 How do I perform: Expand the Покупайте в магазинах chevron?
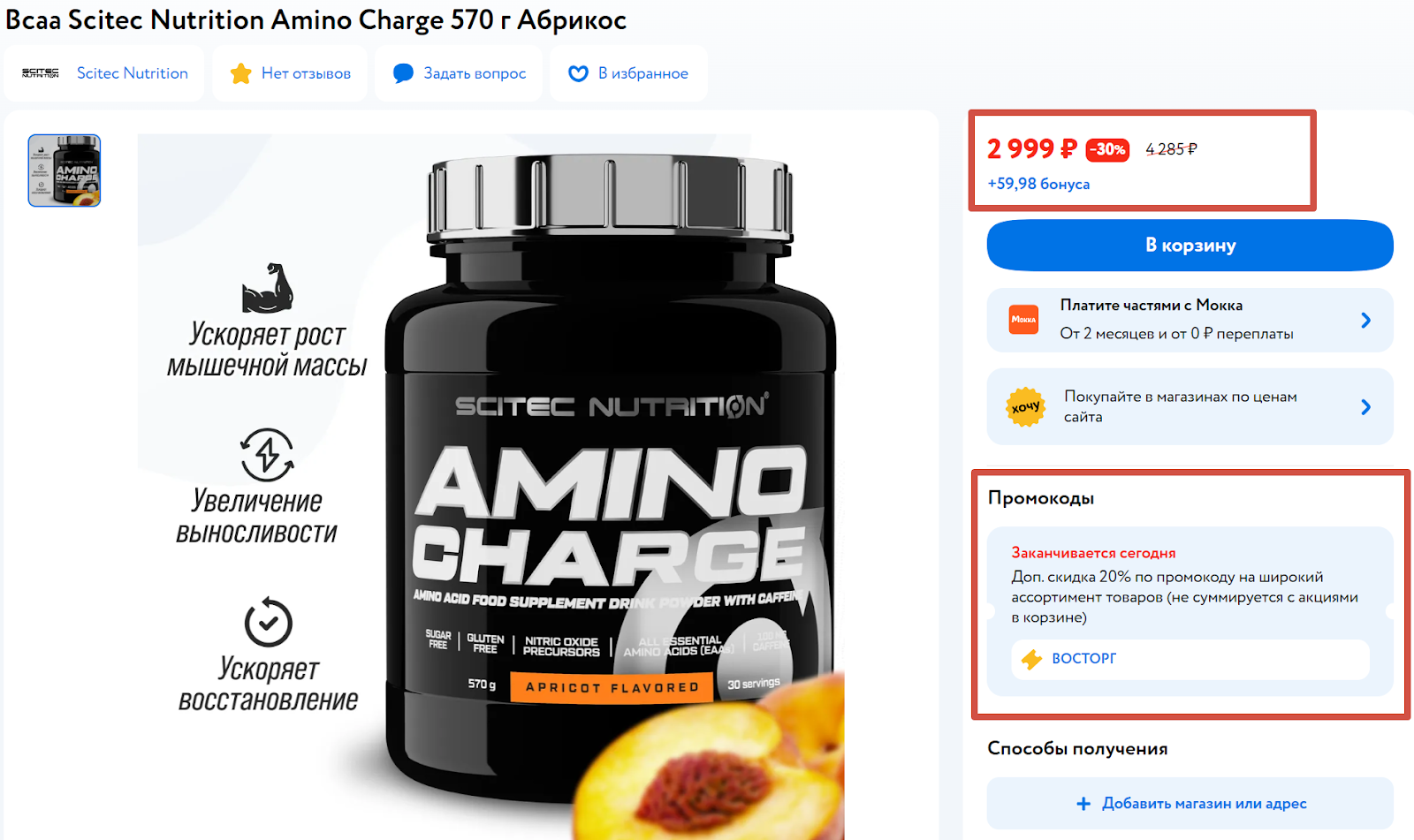[1366, 407]
